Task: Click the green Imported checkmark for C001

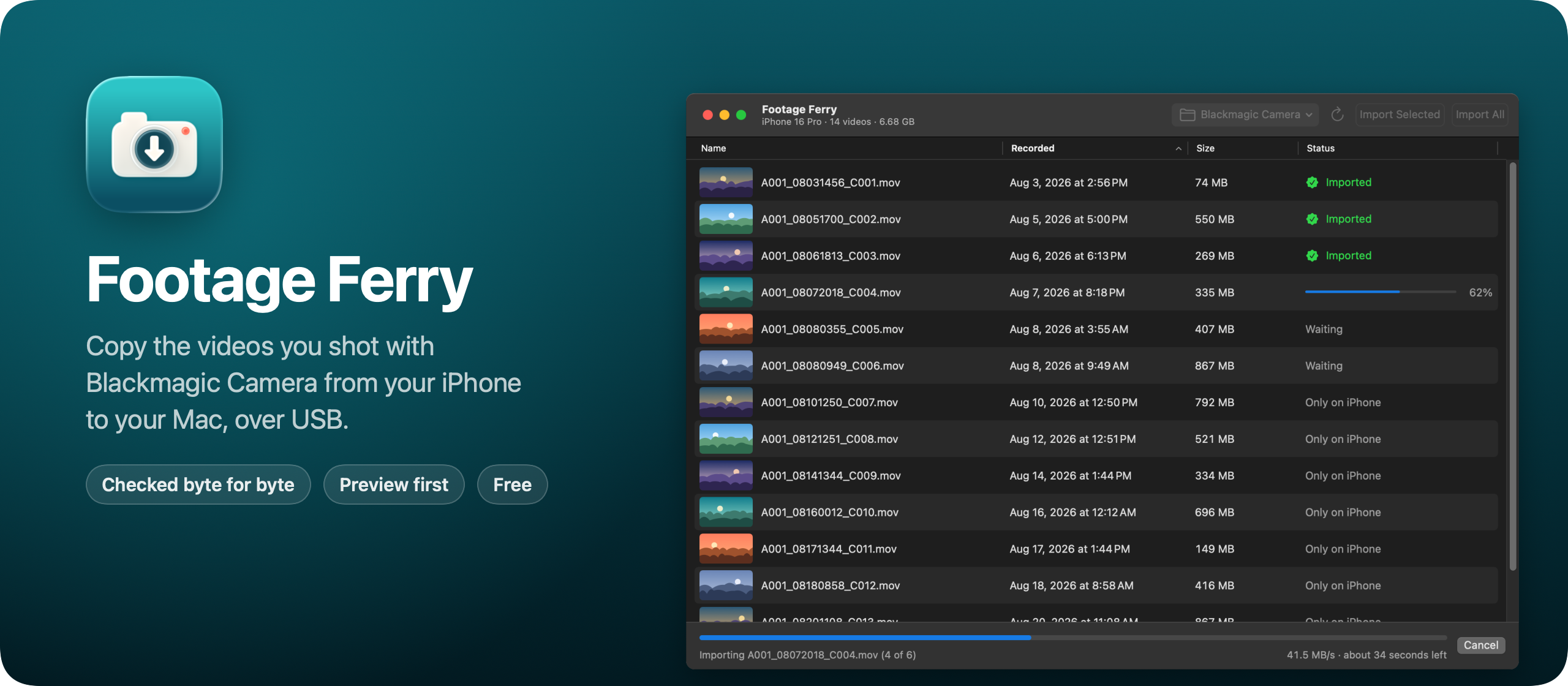Action: [x=1312, y=183]
